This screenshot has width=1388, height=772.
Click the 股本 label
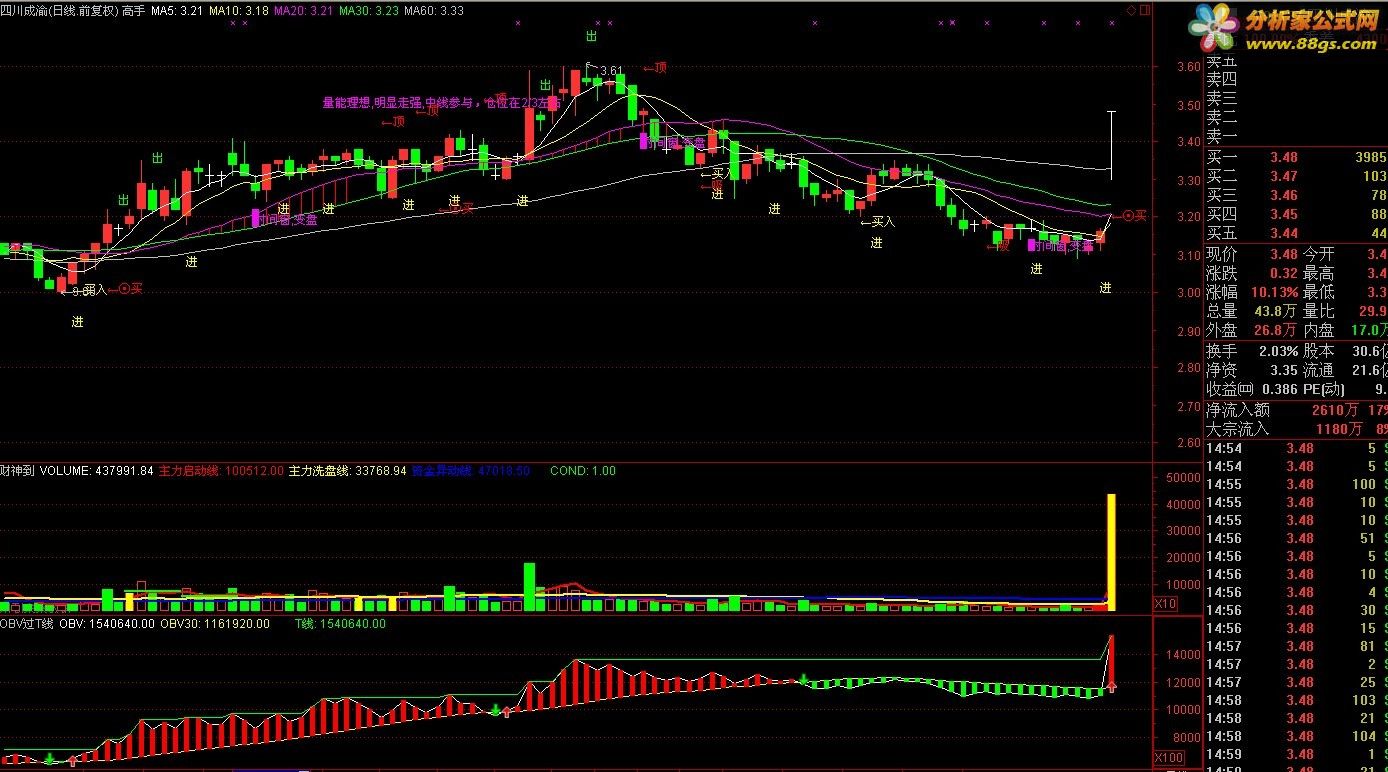(1319, 351)
